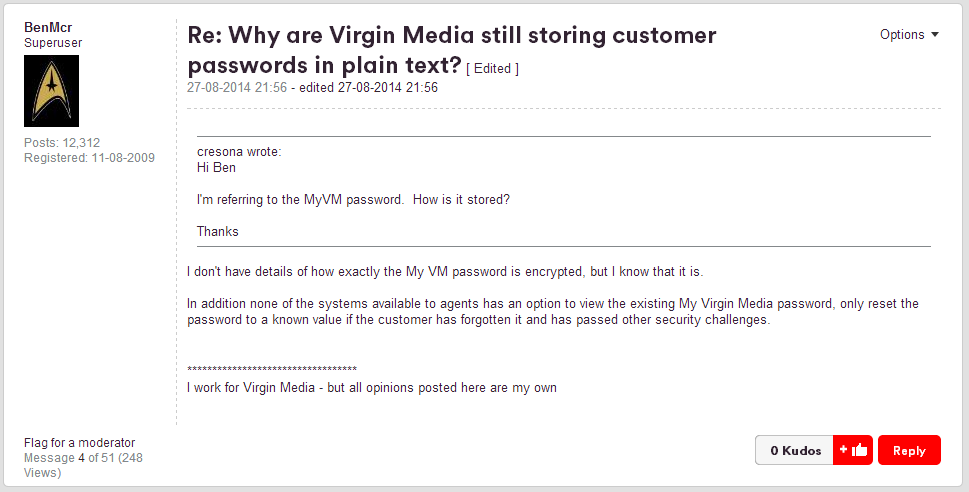Click BenMcr's Starfleet badge avatar
Viewport: 969px width, 492px height.
[51, 90]
